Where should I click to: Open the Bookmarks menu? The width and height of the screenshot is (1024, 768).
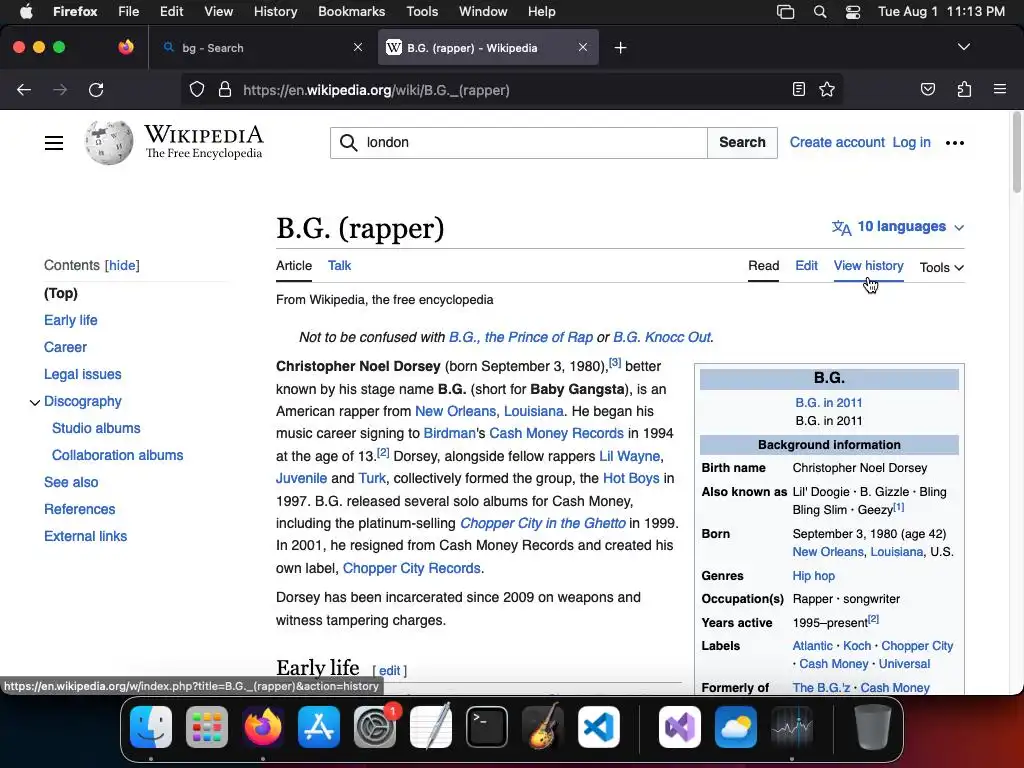click(351, 11)
